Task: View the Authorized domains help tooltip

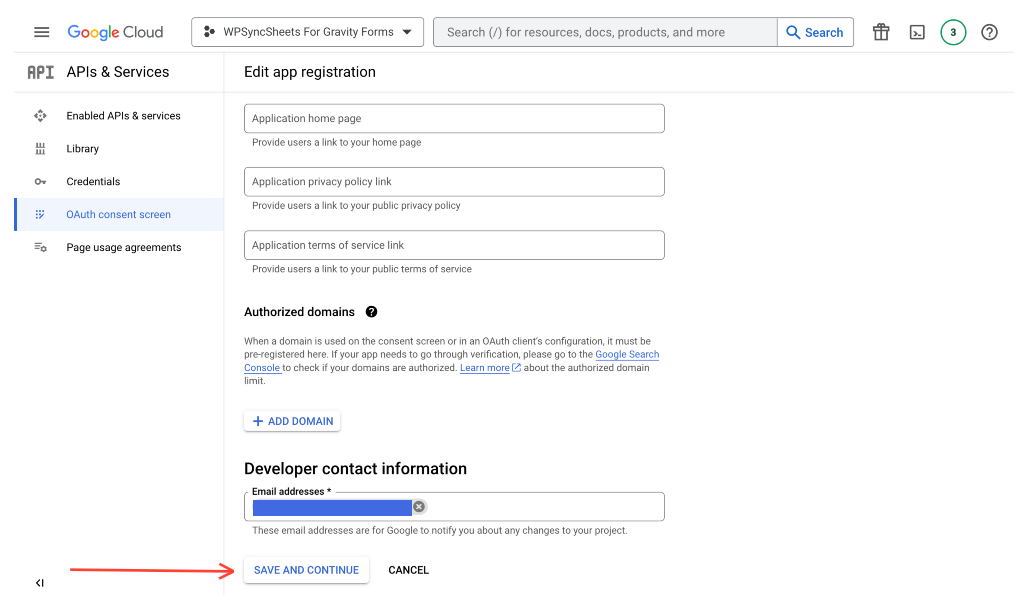Action: pos(371,311)
